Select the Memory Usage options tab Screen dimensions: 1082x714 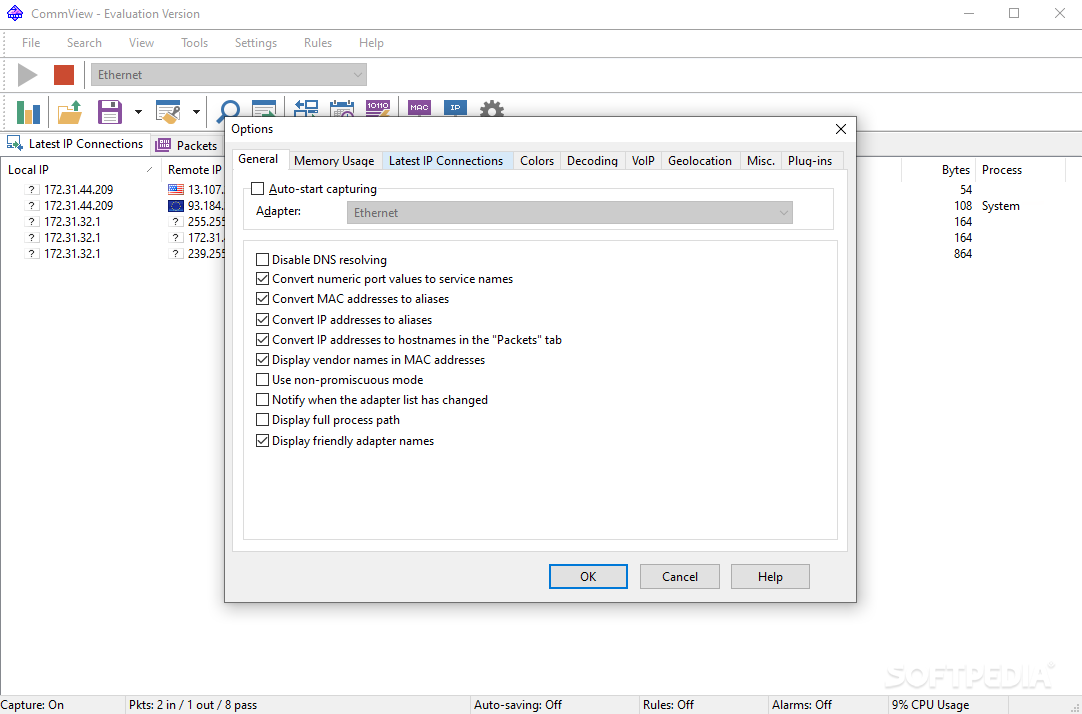335,161
